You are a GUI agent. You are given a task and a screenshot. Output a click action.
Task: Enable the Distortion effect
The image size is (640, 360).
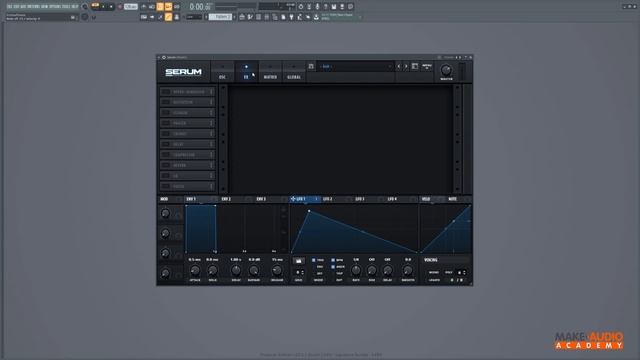pyautogui.click(x=165, y=102)
